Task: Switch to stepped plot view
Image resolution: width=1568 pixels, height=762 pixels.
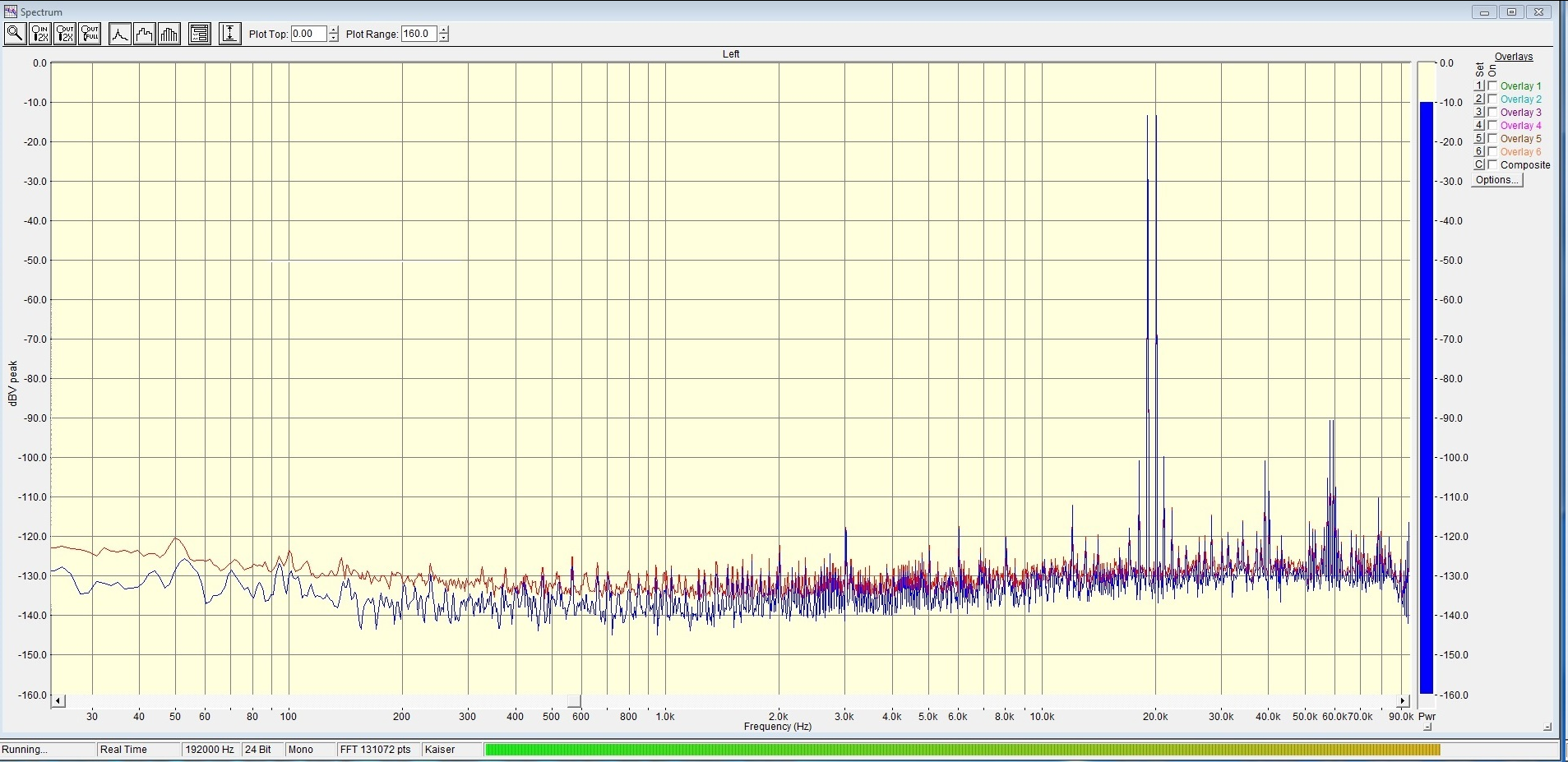Action: (x=145, y=34)
